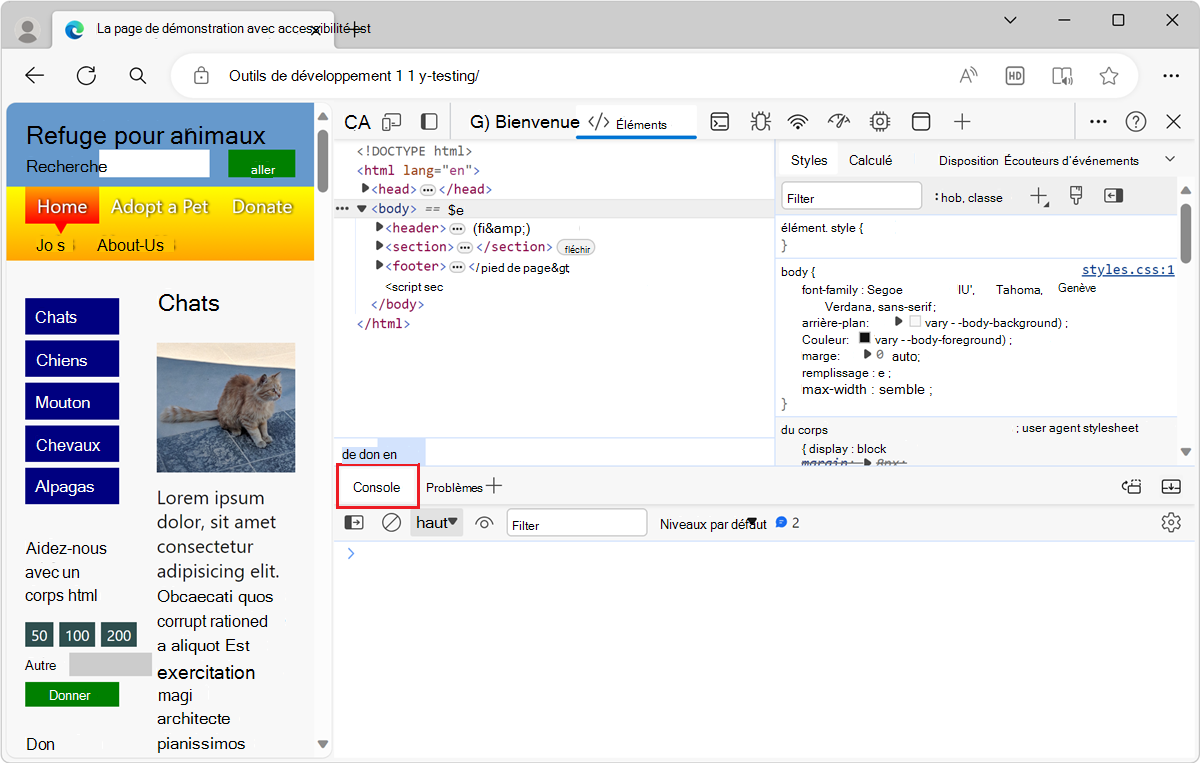This screenshot has height=763, width=1200.
Task: Expand more Styles pane tabs chevron
Action: [1170, 159]
